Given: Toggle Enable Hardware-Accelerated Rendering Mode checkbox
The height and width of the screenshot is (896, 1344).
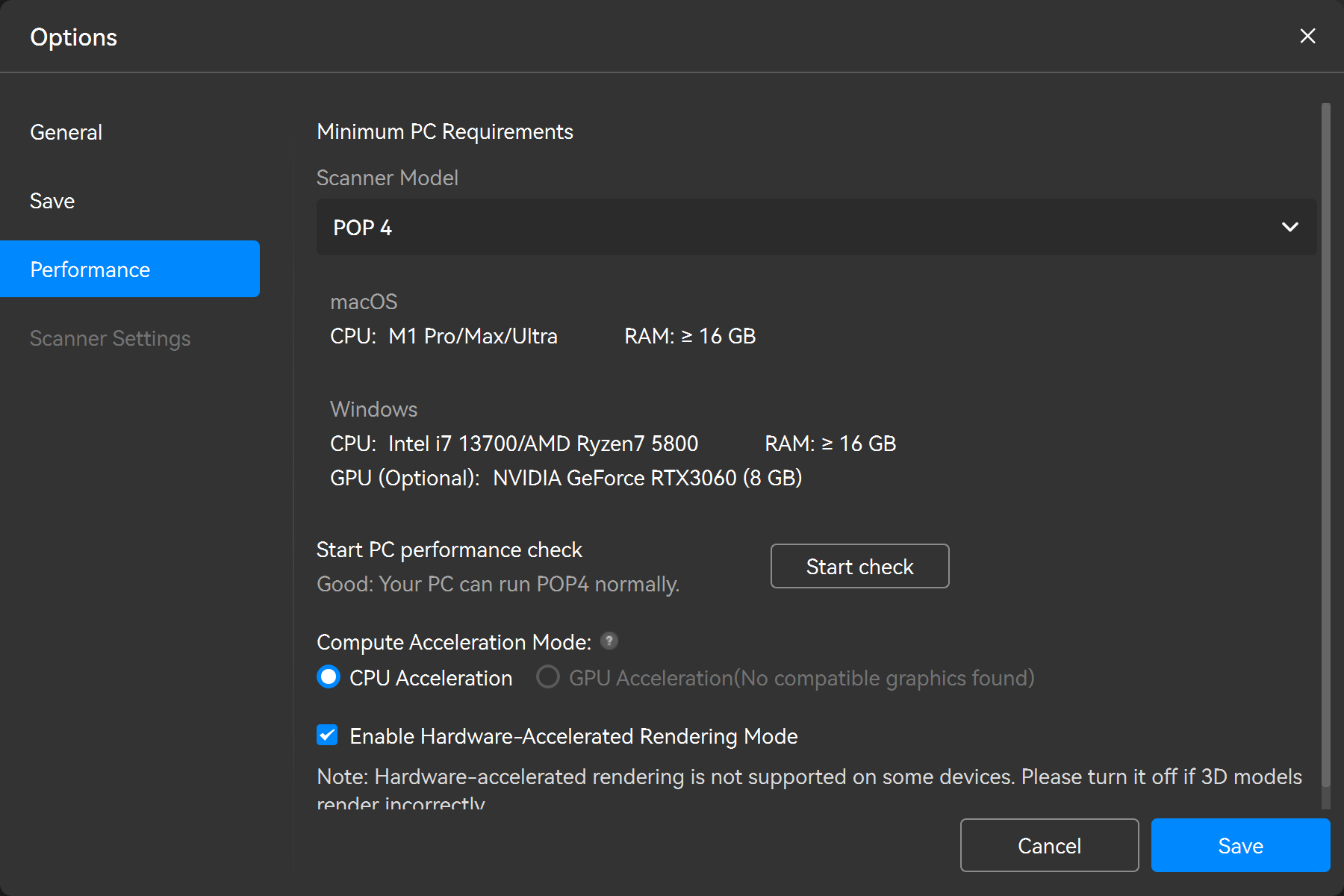Looking at the screenshot, I should (x=327, y=735).
